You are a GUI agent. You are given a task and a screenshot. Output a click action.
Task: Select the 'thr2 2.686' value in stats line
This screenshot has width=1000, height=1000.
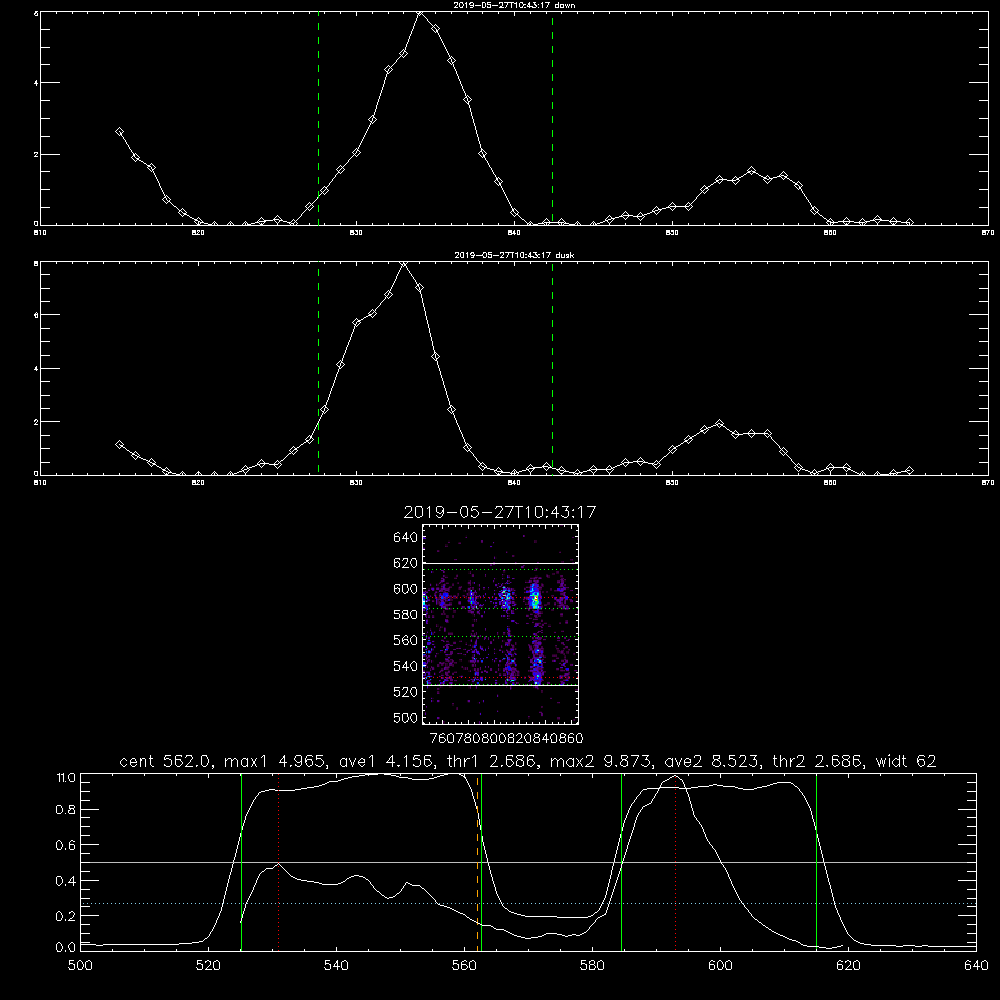pos(818,761)
